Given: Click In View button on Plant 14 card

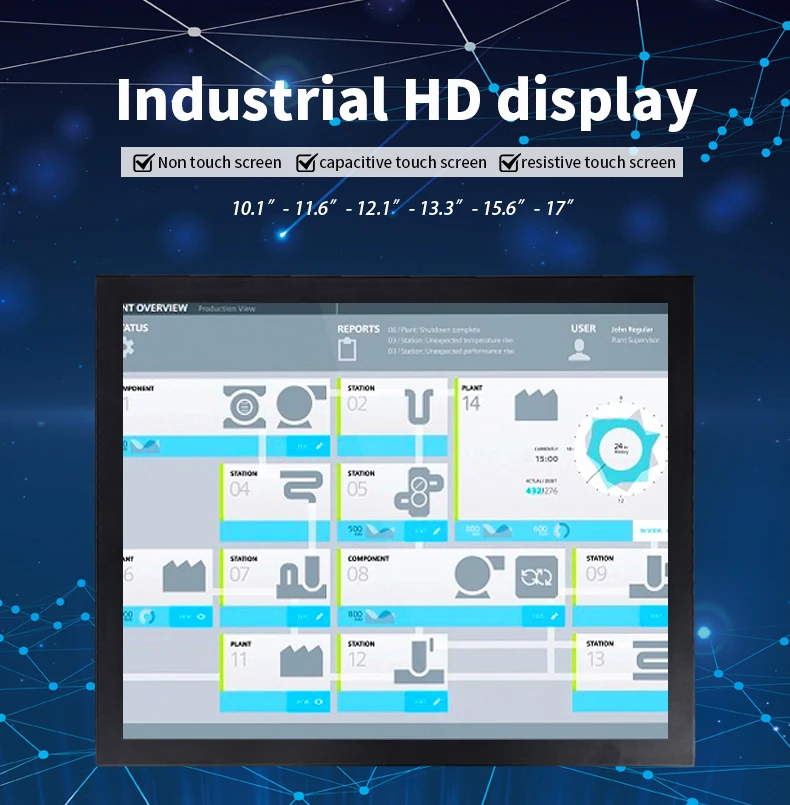Looking at the screenshot, I should (650, 530).
